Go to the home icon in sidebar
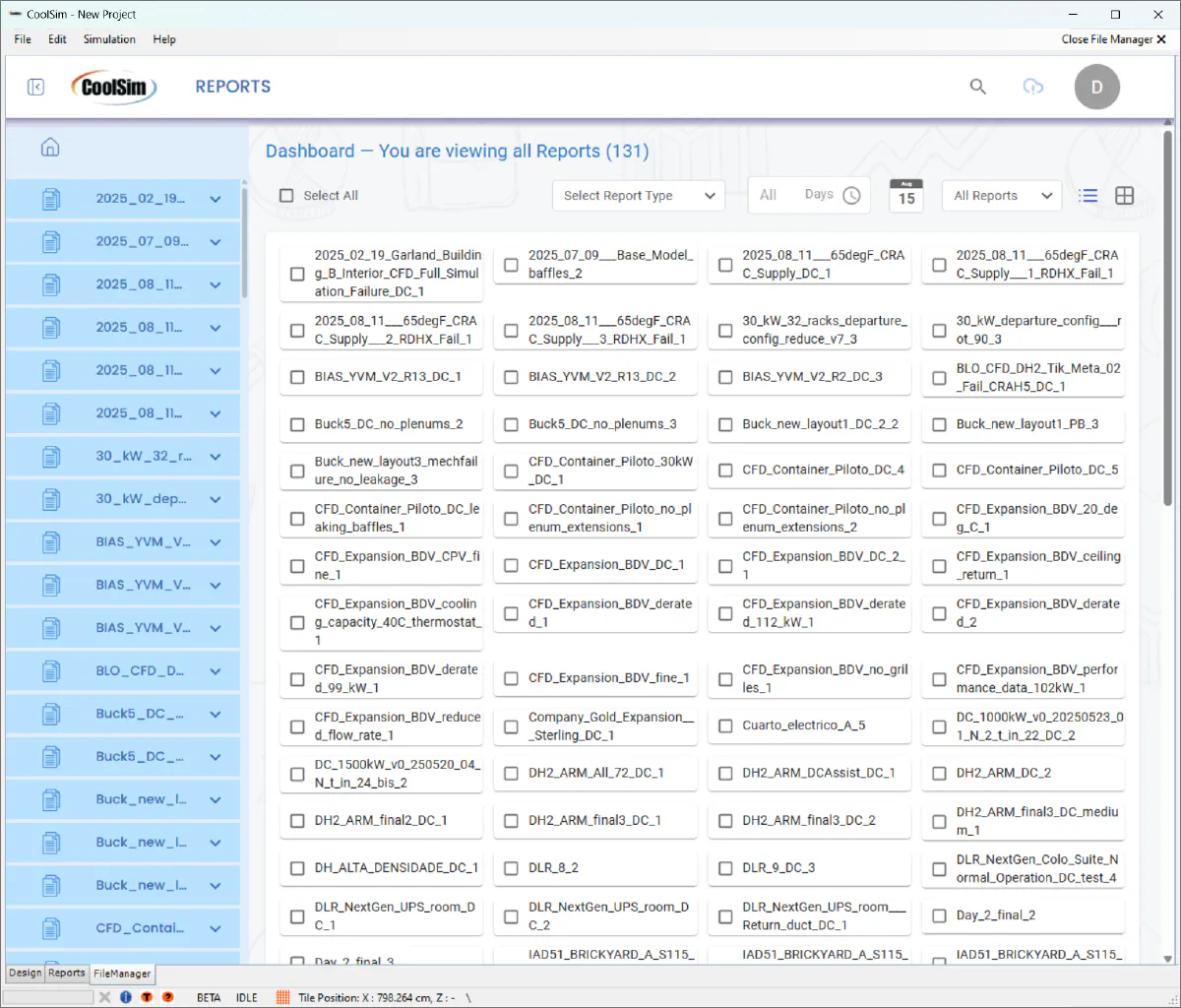1181x1008 pixels. click(50, 148)
